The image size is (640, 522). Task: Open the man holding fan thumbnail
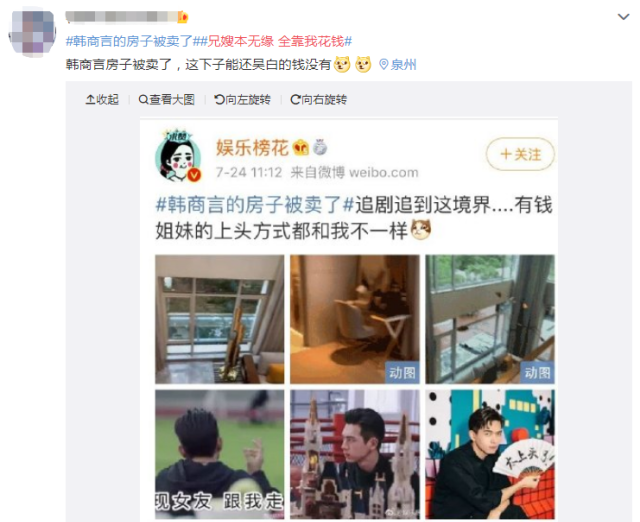click(x=490, y=454)
